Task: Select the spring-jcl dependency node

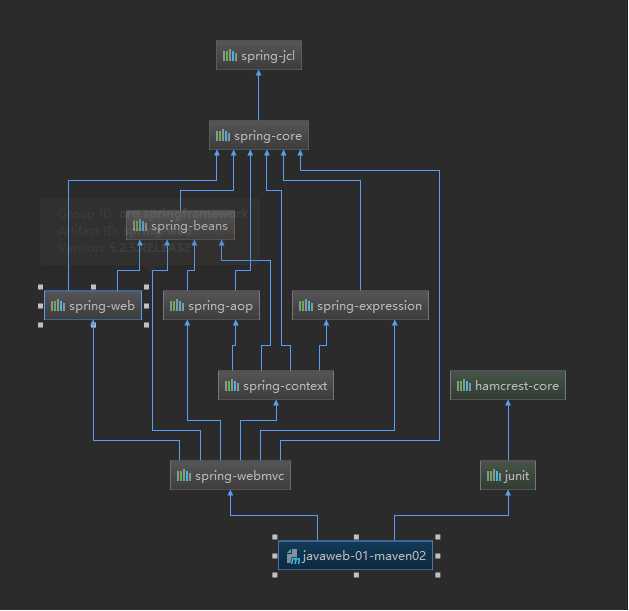Action: click(259, 55)
